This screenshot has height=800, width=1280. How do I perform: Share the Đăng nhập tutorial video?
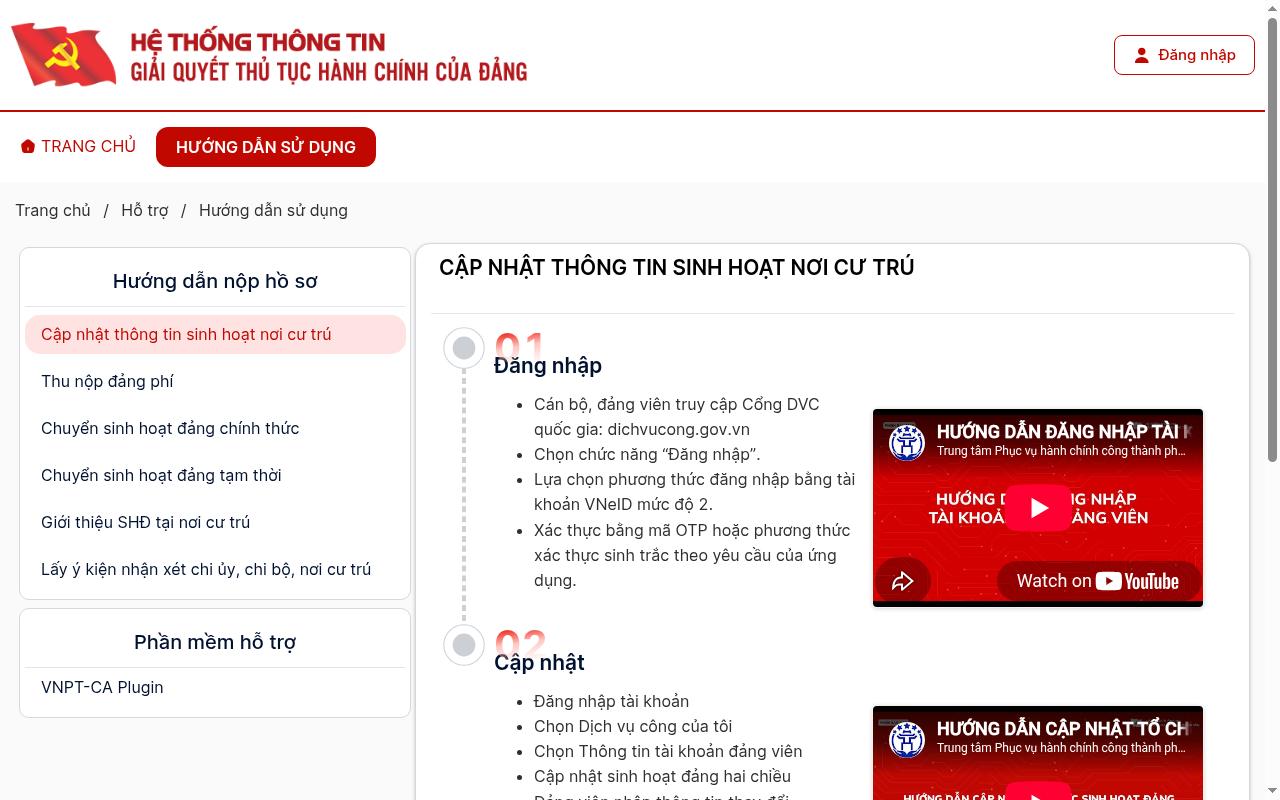click(x=902, y=581)
